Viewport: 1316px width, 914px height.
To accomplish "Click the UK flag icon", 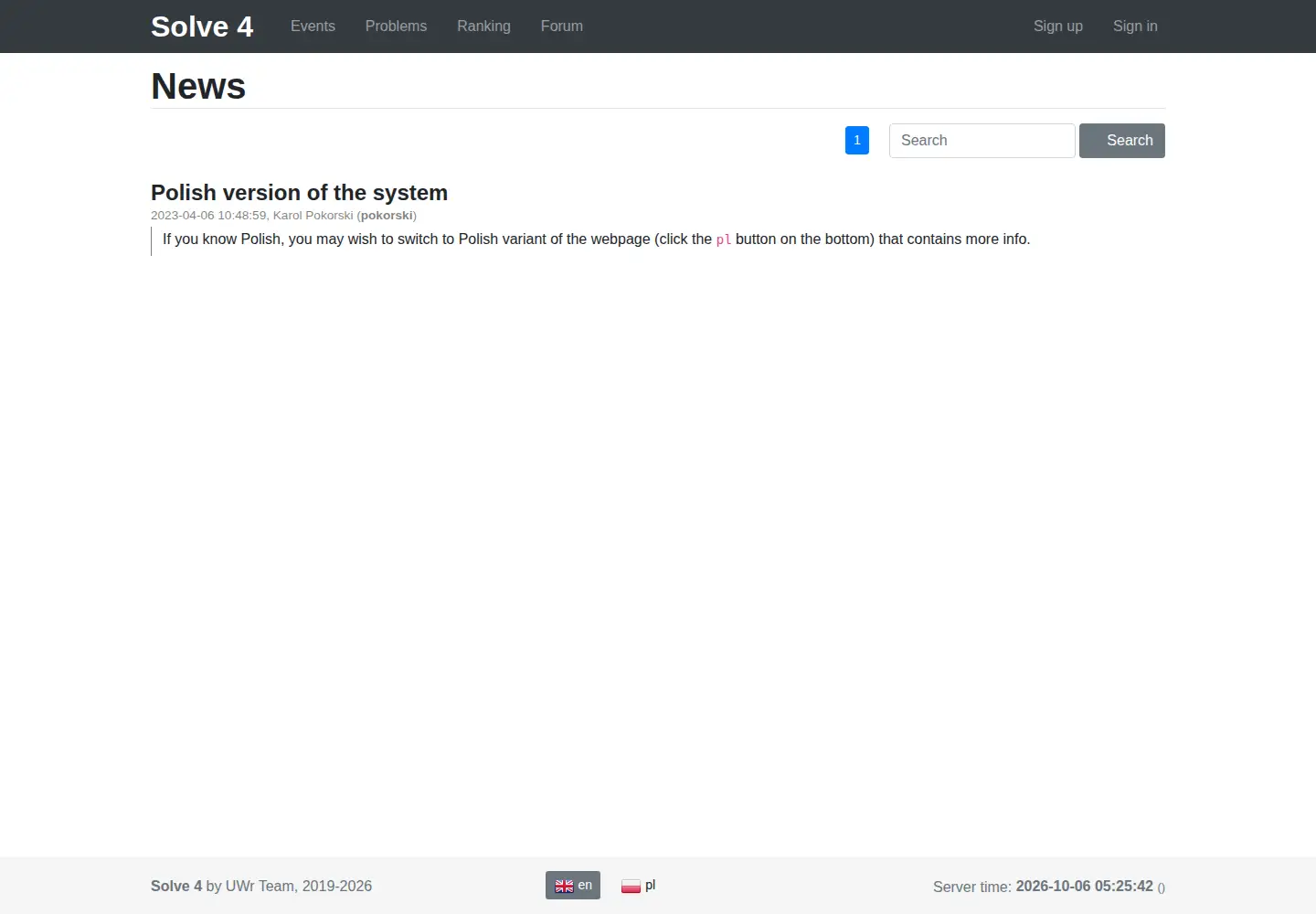I will coord(564,886).
